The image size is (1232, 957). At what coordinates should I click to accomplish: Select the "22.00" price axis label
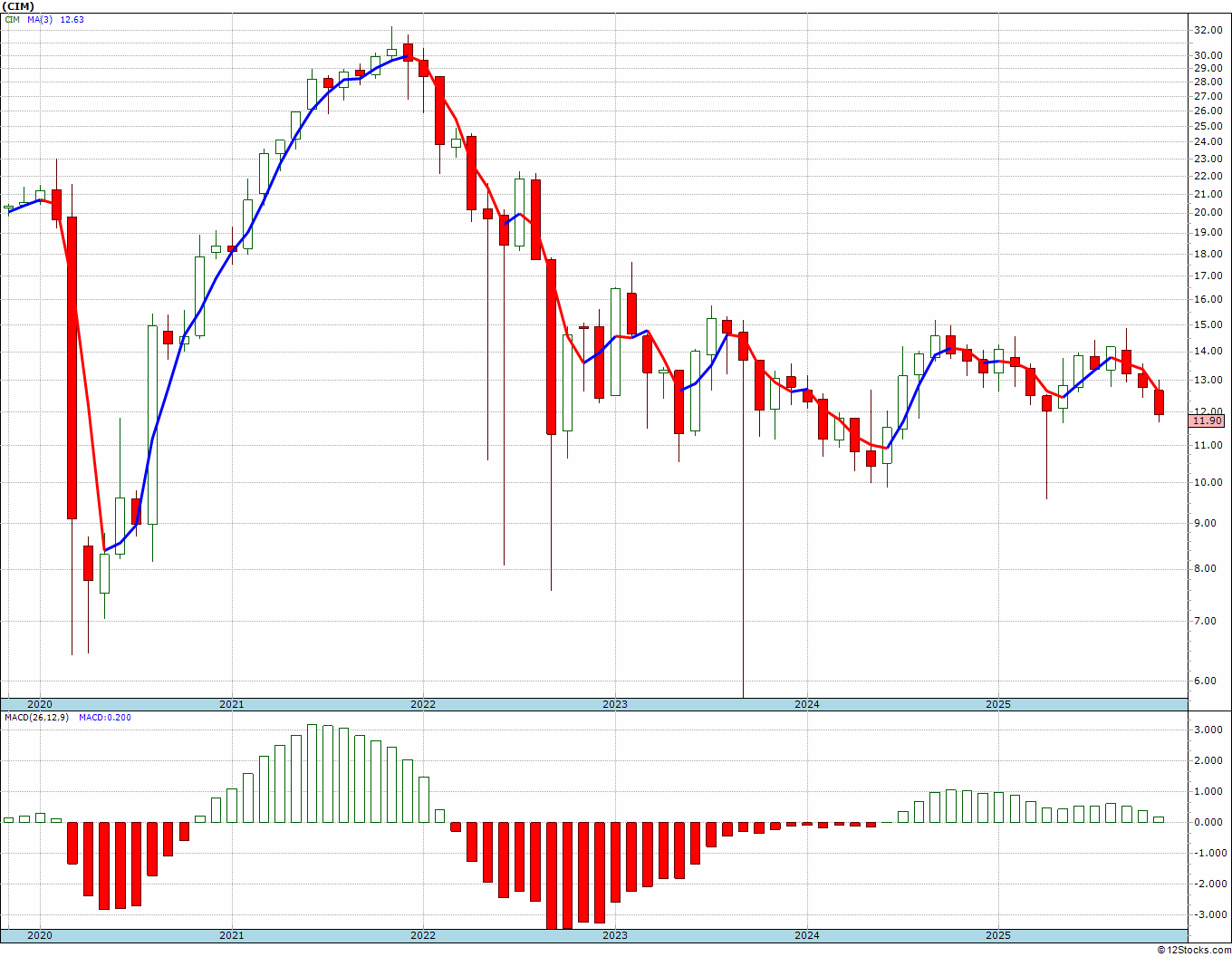[1208, 176]
